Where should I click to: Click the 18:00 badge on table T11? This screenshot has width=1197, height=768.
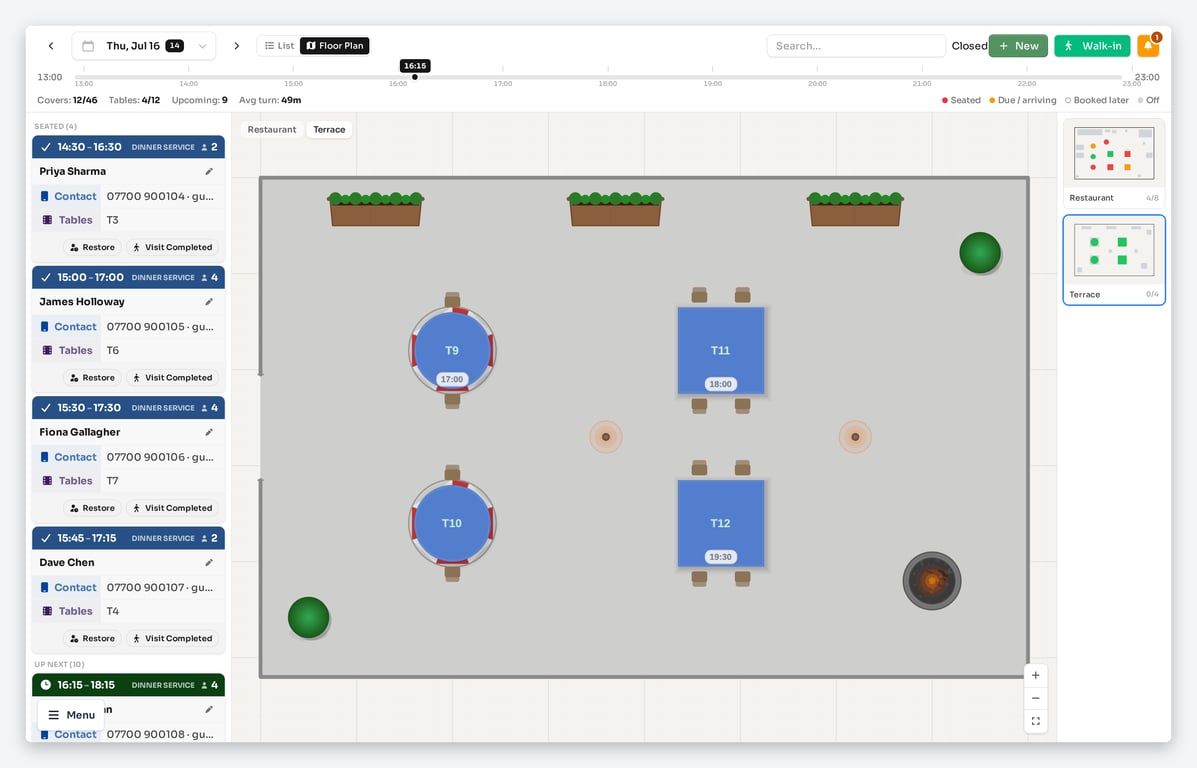point(721,384)
